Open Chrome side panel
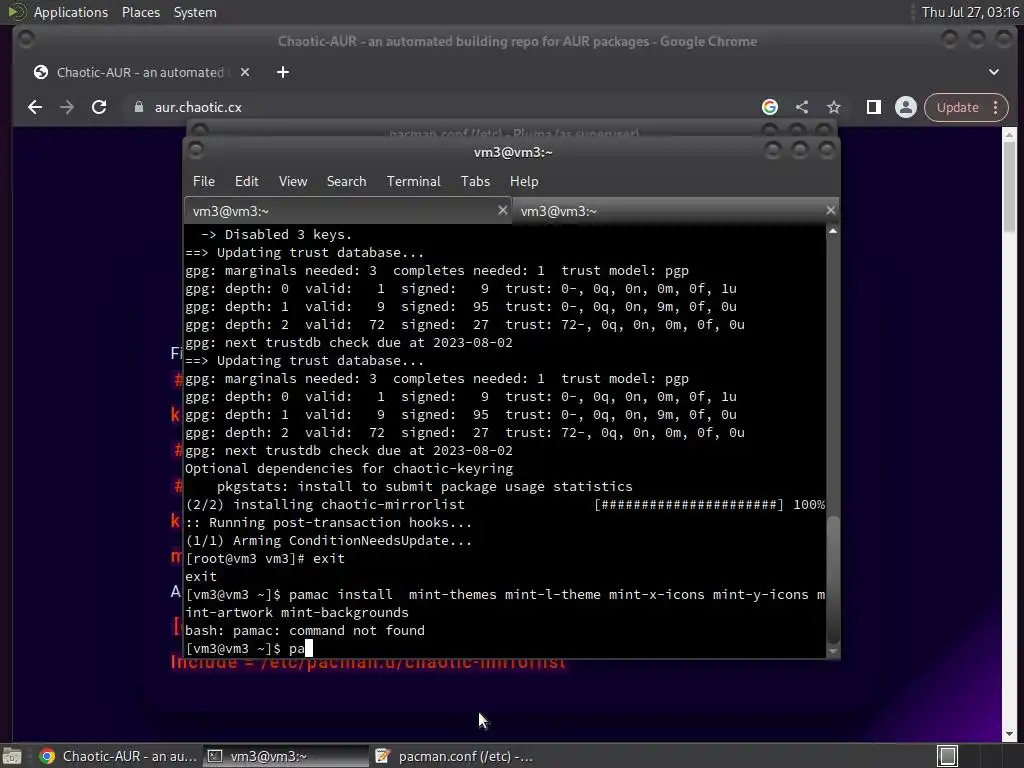The height and width of the screenshot is (768, 1024). pos(874,107)
